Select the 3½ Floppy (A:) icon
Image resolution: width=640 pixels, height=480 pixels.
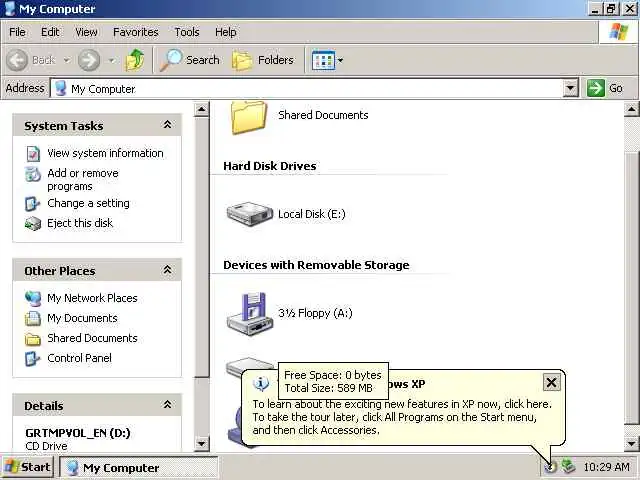point(250,313)
